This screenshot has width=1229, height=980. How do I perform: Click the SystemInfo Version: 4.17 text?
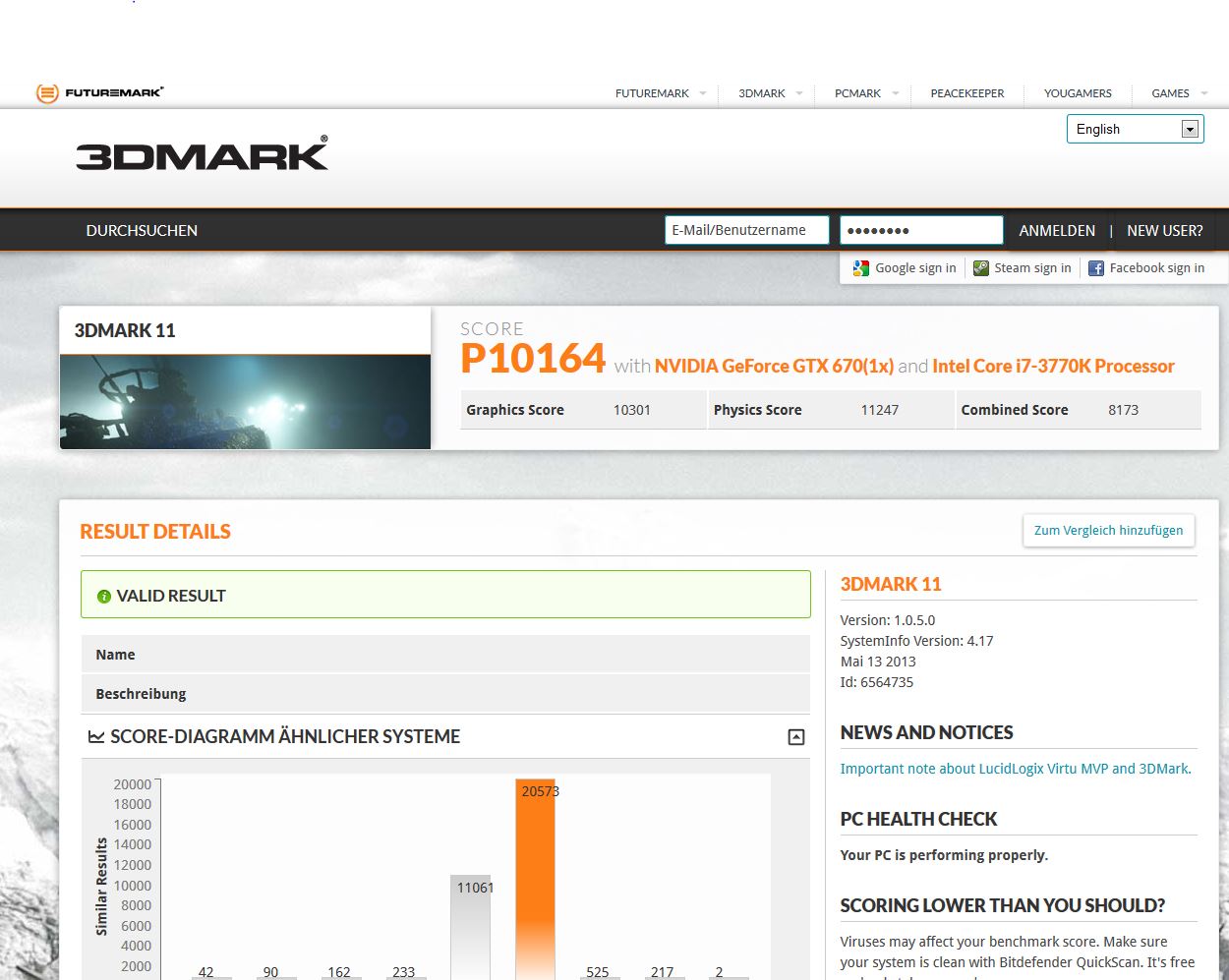917,641
